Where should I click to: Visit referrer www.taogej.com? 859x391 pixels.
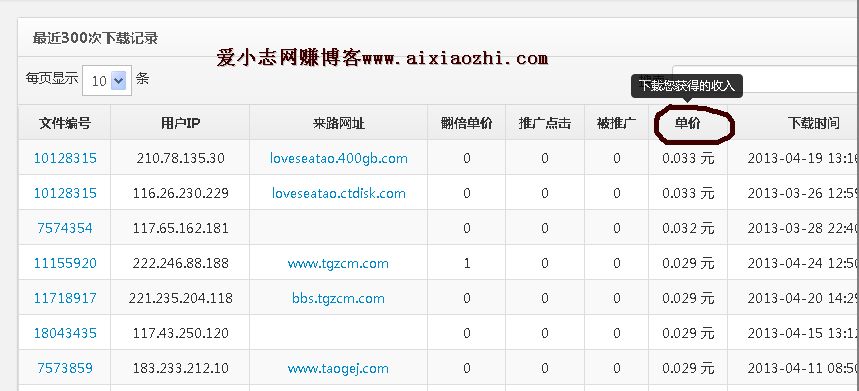click(338, 369)
